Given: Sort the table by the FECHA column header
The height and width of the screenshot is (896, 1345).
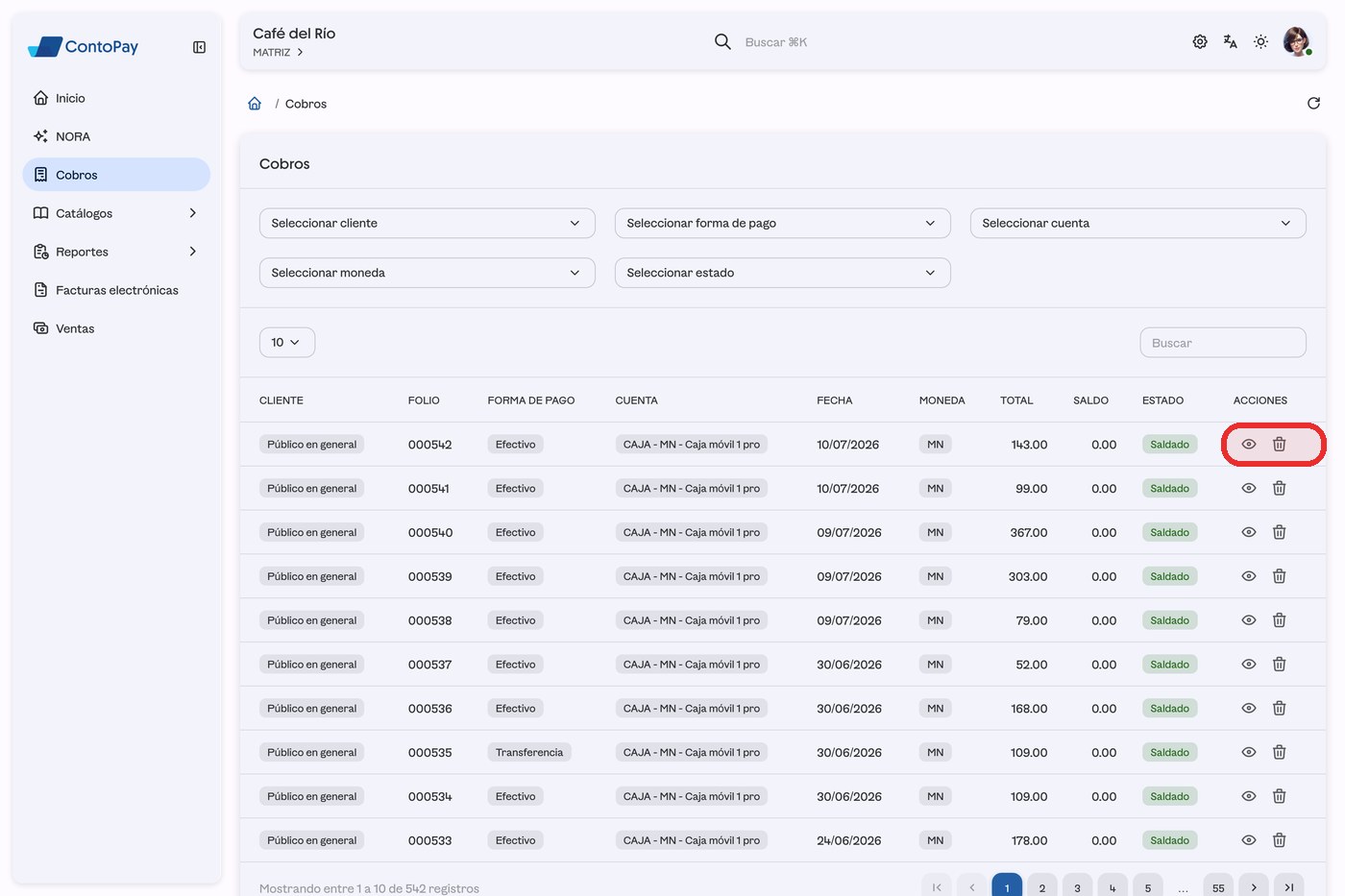Looking at the screenshot, I should [x=835, y=400].
